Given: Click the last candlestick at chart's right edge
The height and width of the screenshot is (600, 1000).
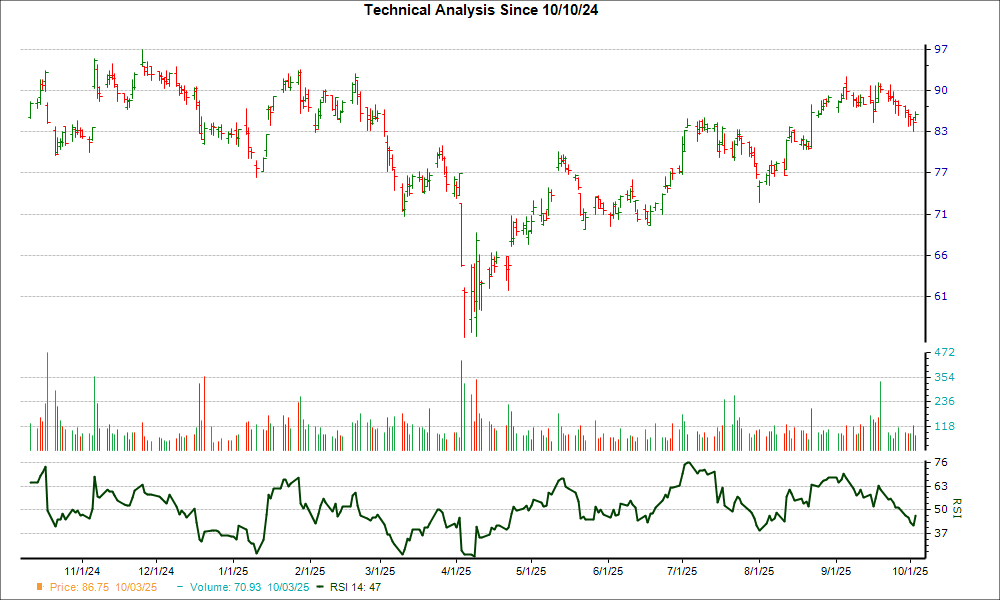Looking at the screenshot, I should pyautogui.click(x=916, y=116).
